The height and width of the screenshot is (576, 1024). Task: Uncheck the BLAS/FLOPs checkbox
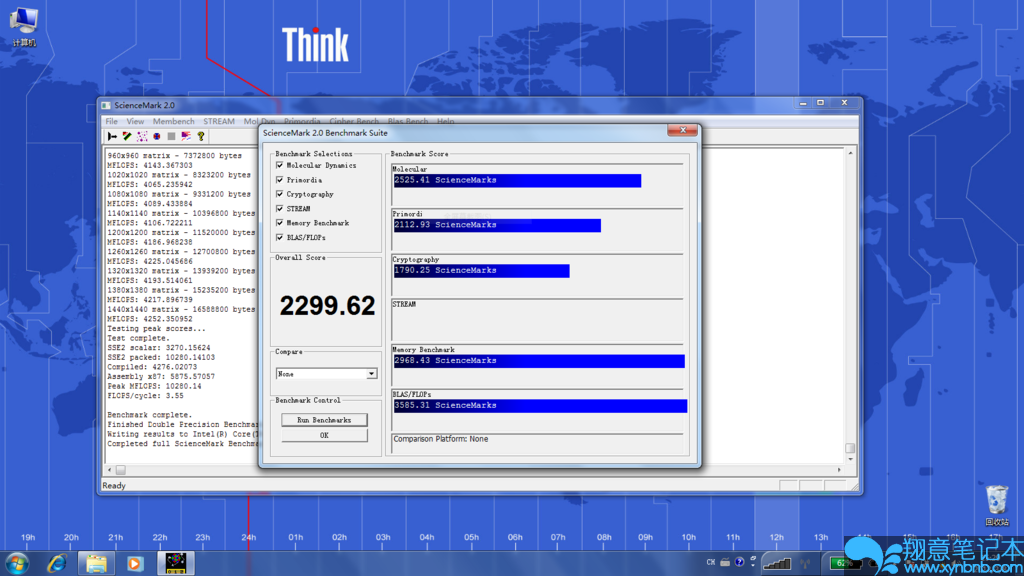280,237
